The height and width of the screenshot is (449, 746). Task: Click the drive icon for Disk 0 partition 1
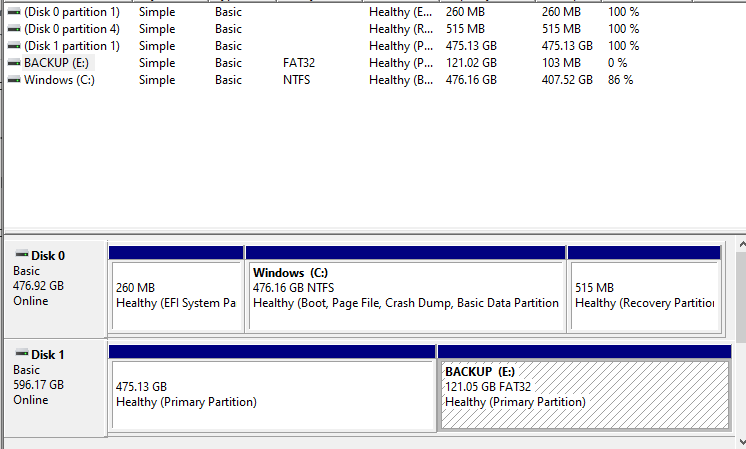14,11
